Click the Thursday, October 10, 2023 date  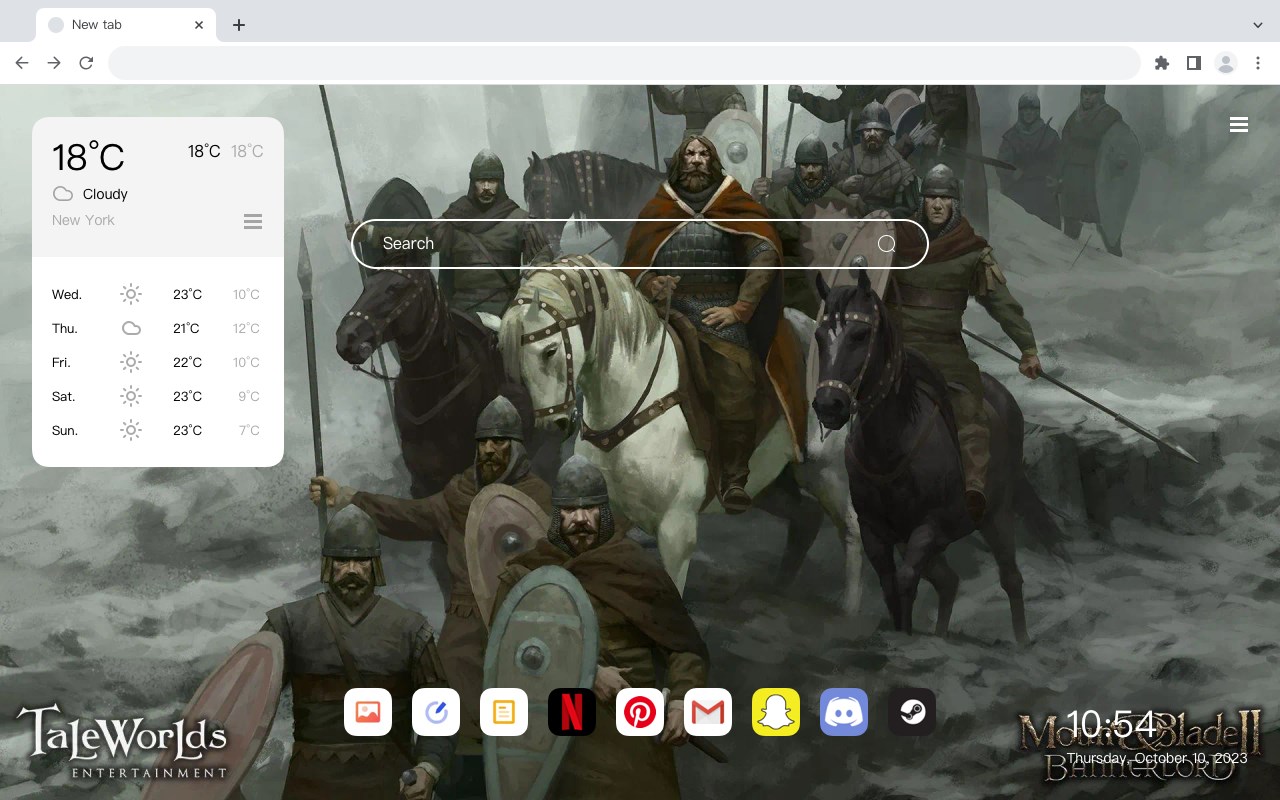click(x=1157, y=758)
